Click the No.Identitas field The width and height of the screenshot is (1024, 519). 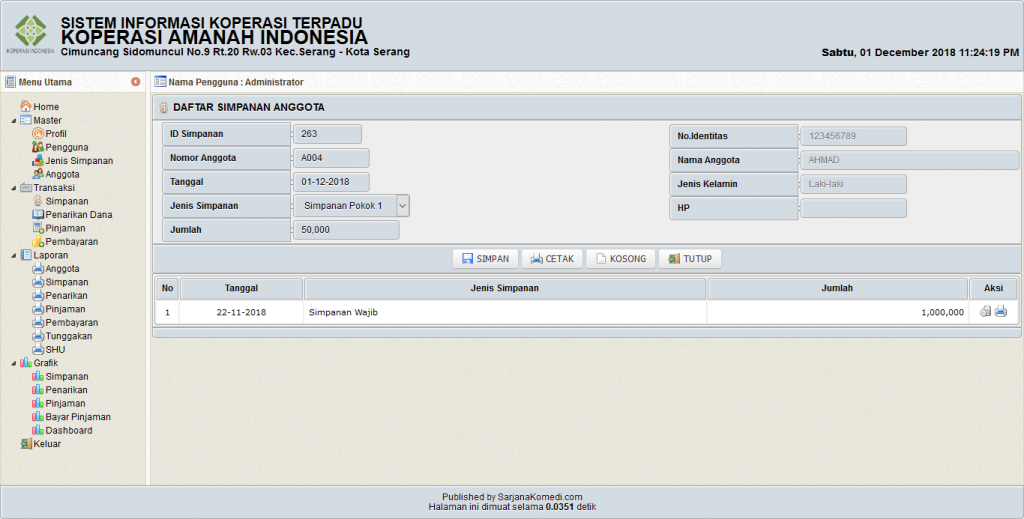pos(854,136)
